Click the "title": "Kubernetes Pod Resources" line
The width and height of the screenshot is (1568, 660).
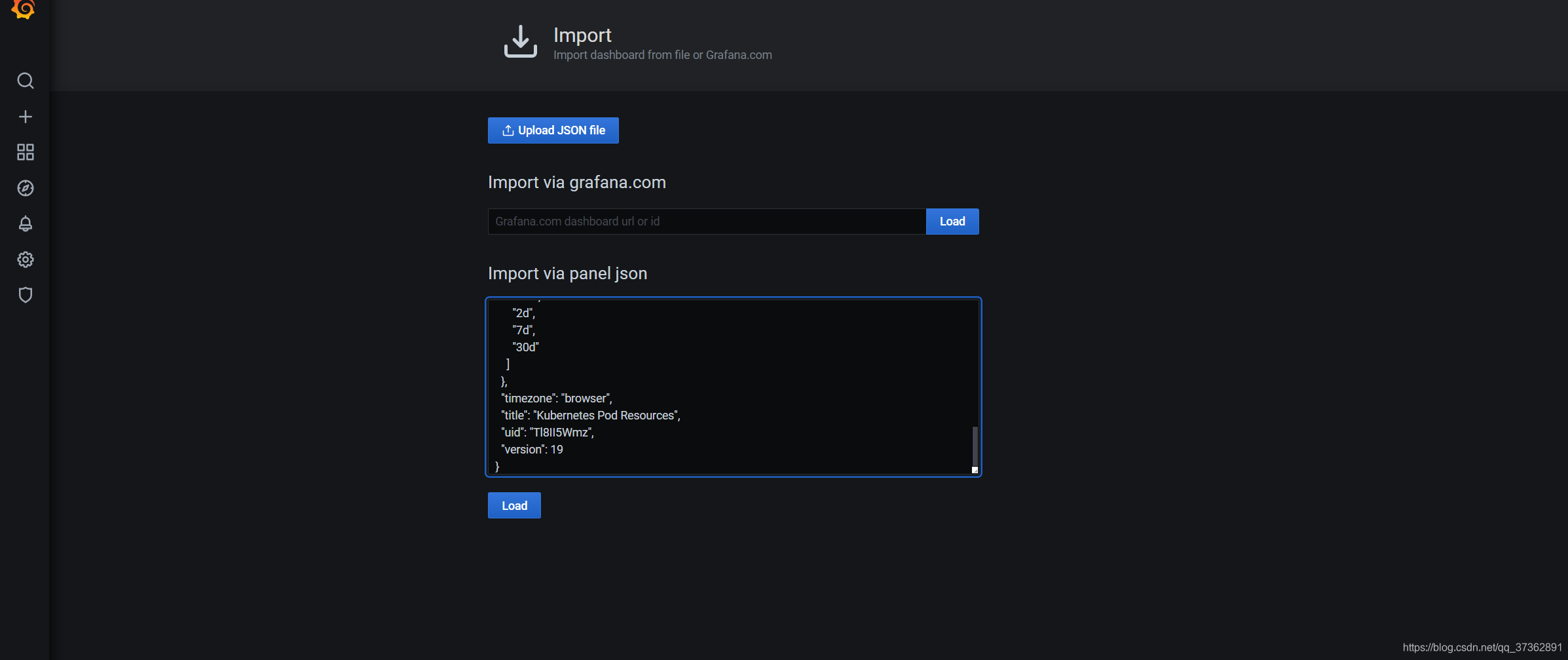coord(591,416)
